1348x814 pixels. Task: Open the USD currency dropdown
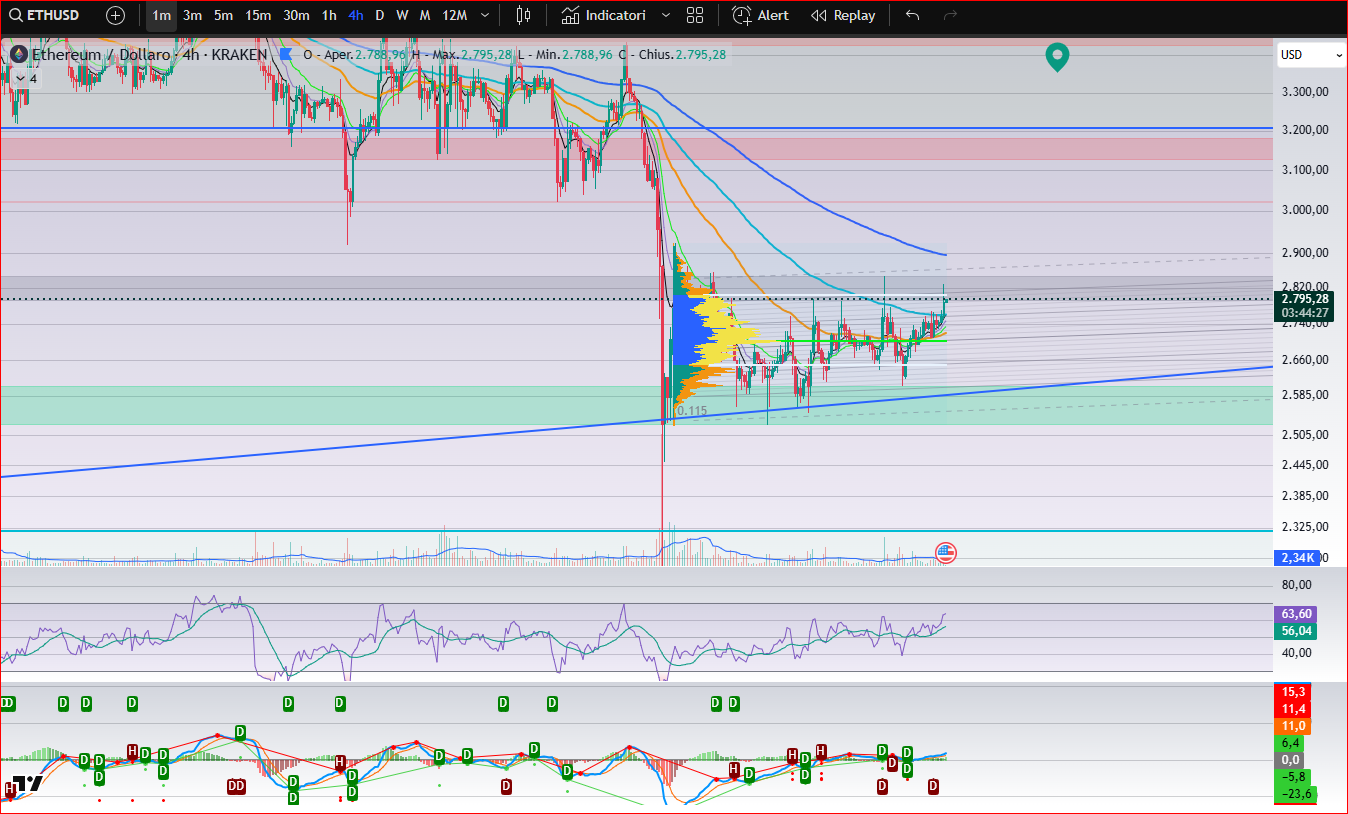(1311, 55)
